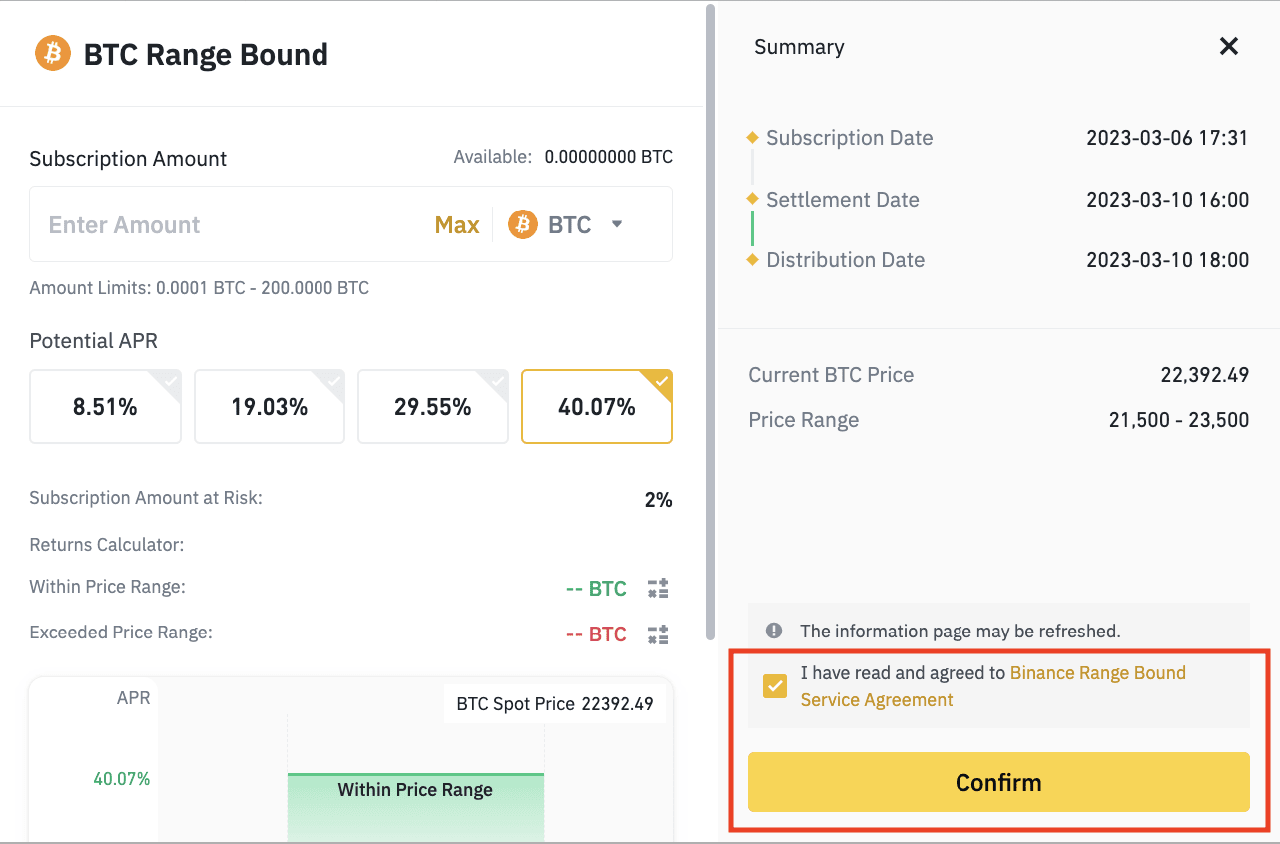Viewport: 1280px width, 844px height.
Task: Close the Summary panel with the X
Action: [1229, 46]
